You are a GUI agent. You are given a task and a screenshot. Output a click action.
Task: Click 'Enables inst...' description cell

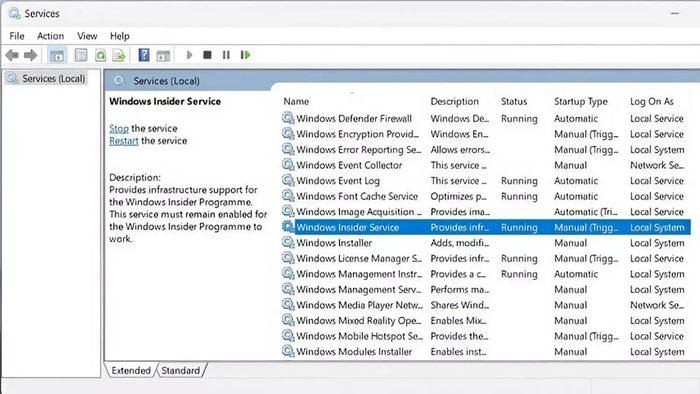pyautogui.click(x=458, y=352)
